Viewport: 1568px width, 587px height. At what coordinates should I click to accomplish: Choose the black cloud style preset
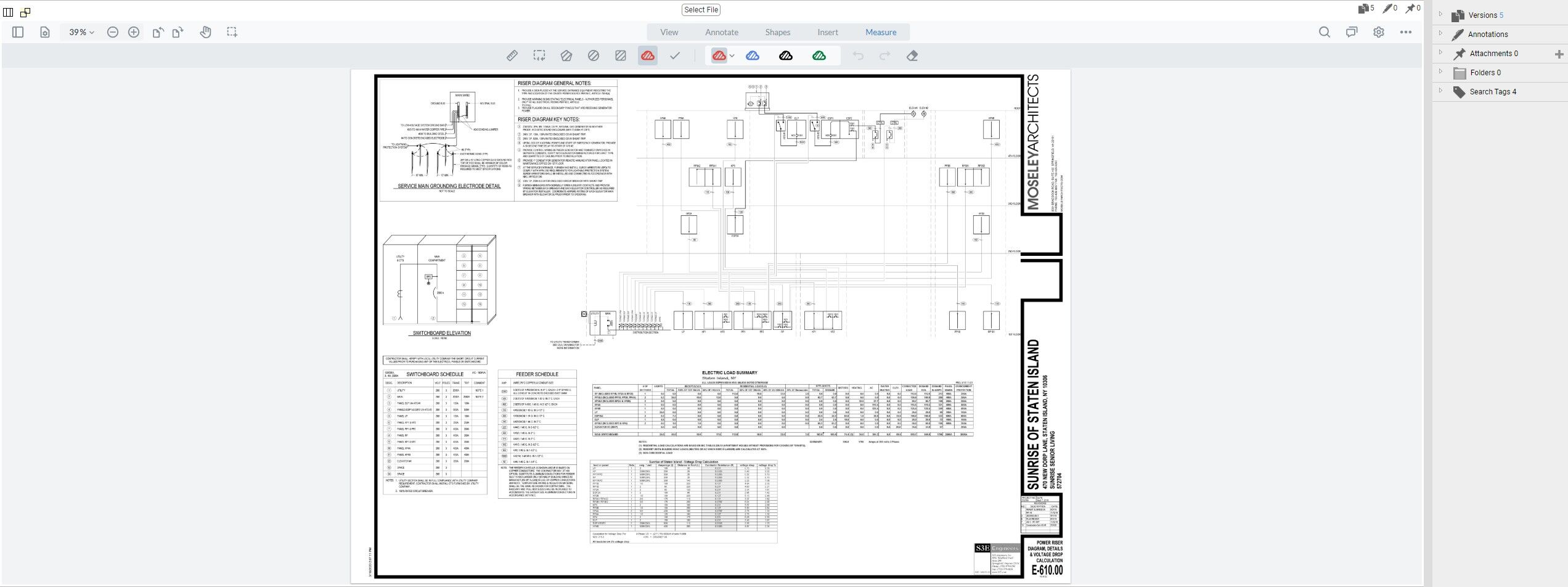click(786, 55)
